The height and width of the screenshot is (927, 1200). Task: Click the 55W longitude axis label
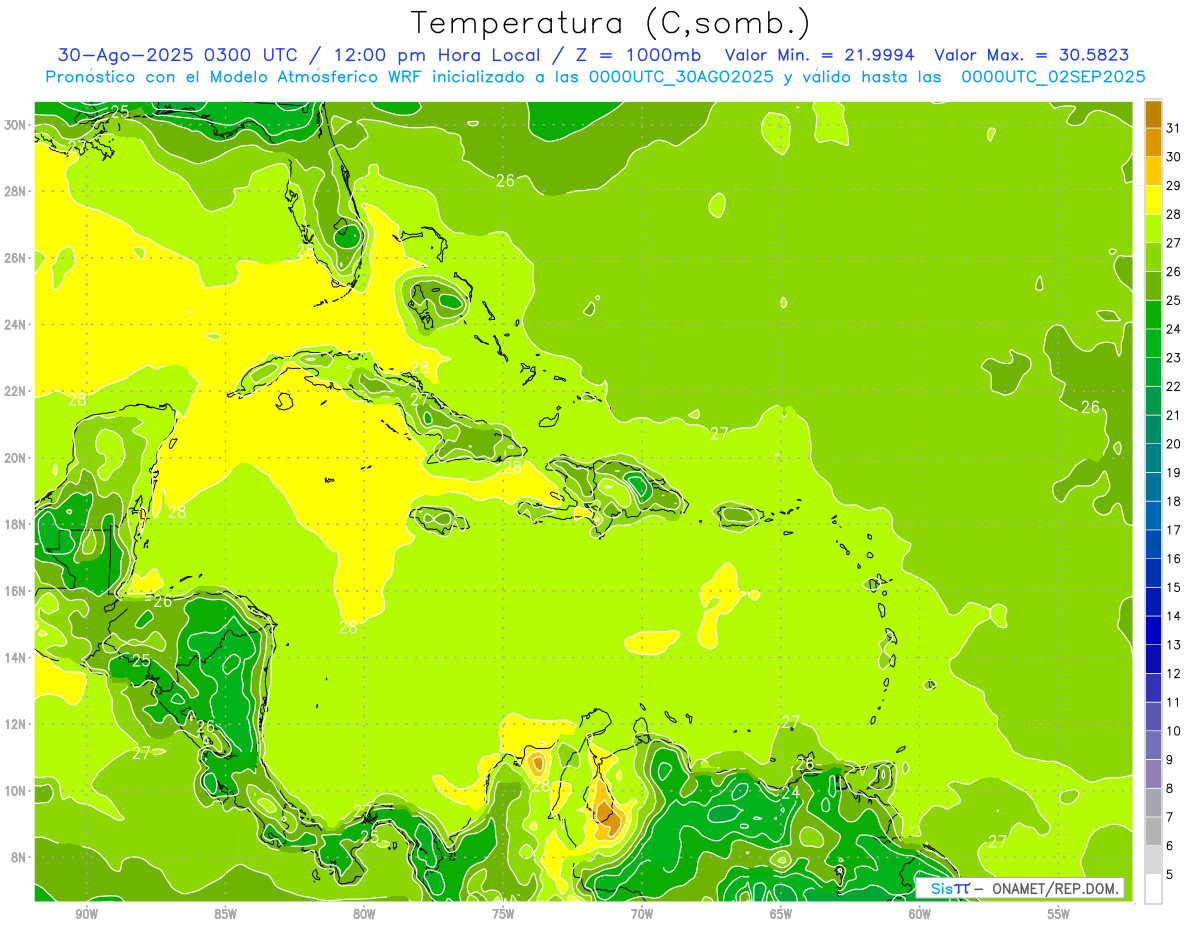[x=1059, y=914]
